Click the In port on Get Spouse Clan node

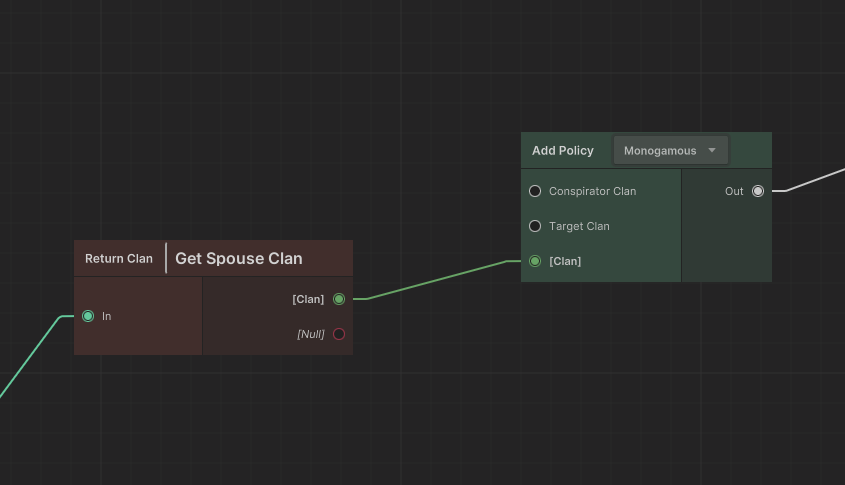tap(88, 316)
